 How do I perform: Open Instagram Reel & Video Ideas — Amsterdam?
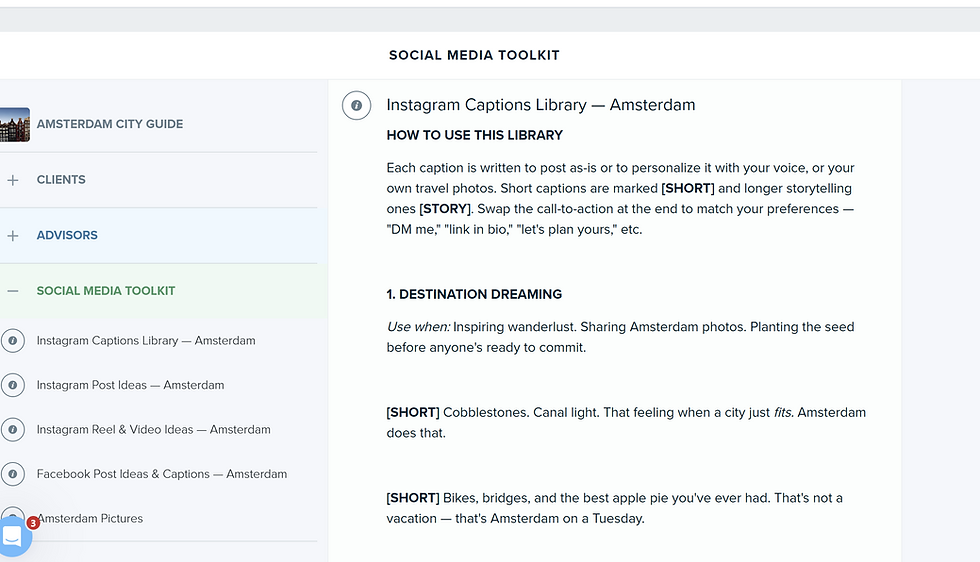(154, 429)
